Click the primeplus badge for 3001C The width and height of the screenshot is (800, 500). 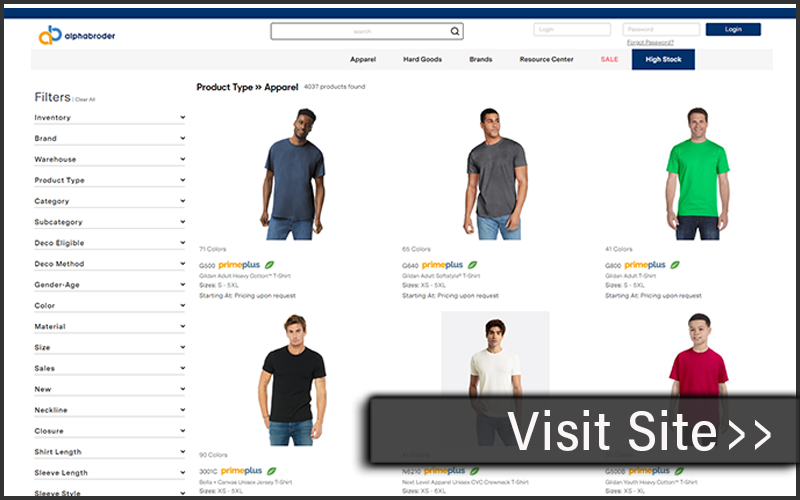pyautogui.click(x=241, y=471)
